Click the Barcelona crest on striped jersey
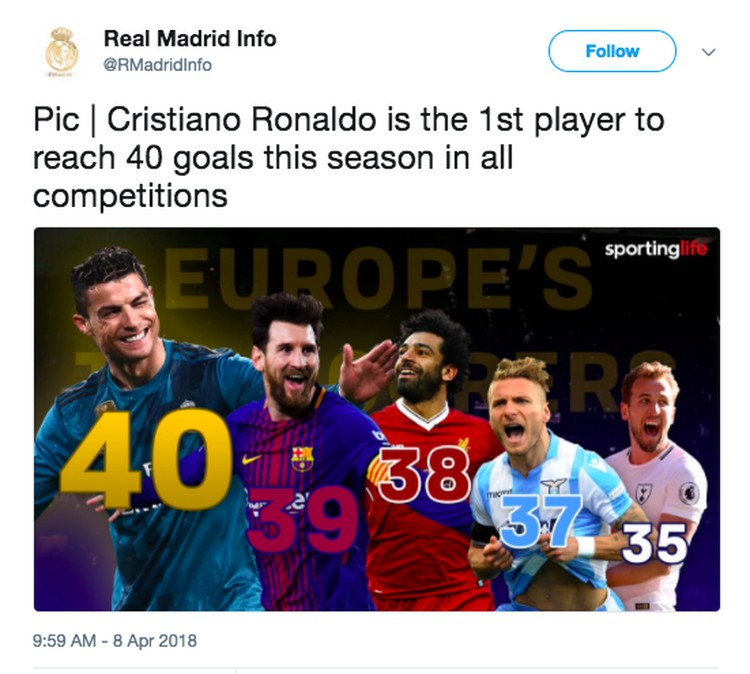The height and width of the screenshot is (674, 750). (x=303, y=458)
